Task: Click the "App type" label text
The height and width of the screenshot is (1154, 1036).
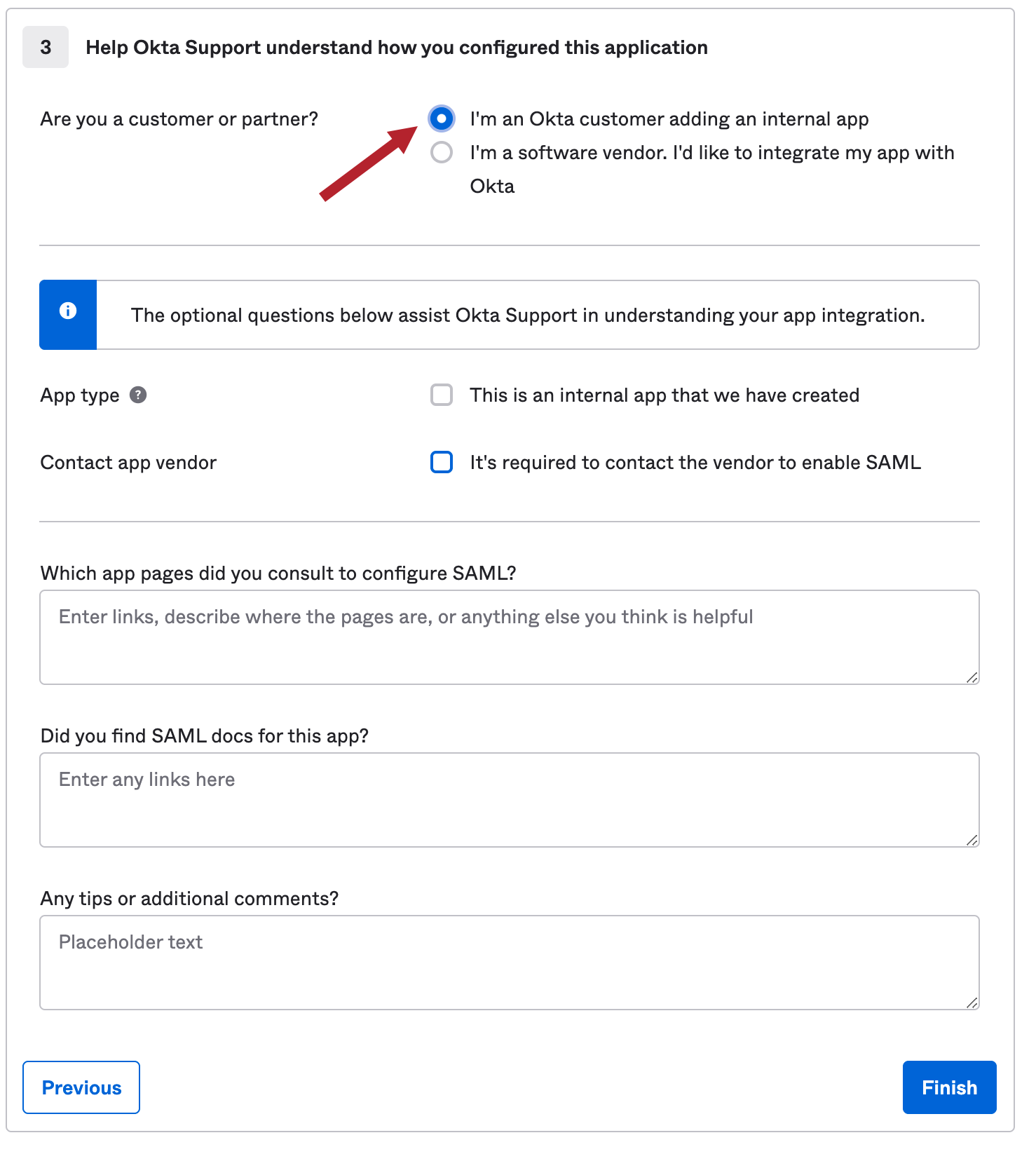Action: coord(80,395)
